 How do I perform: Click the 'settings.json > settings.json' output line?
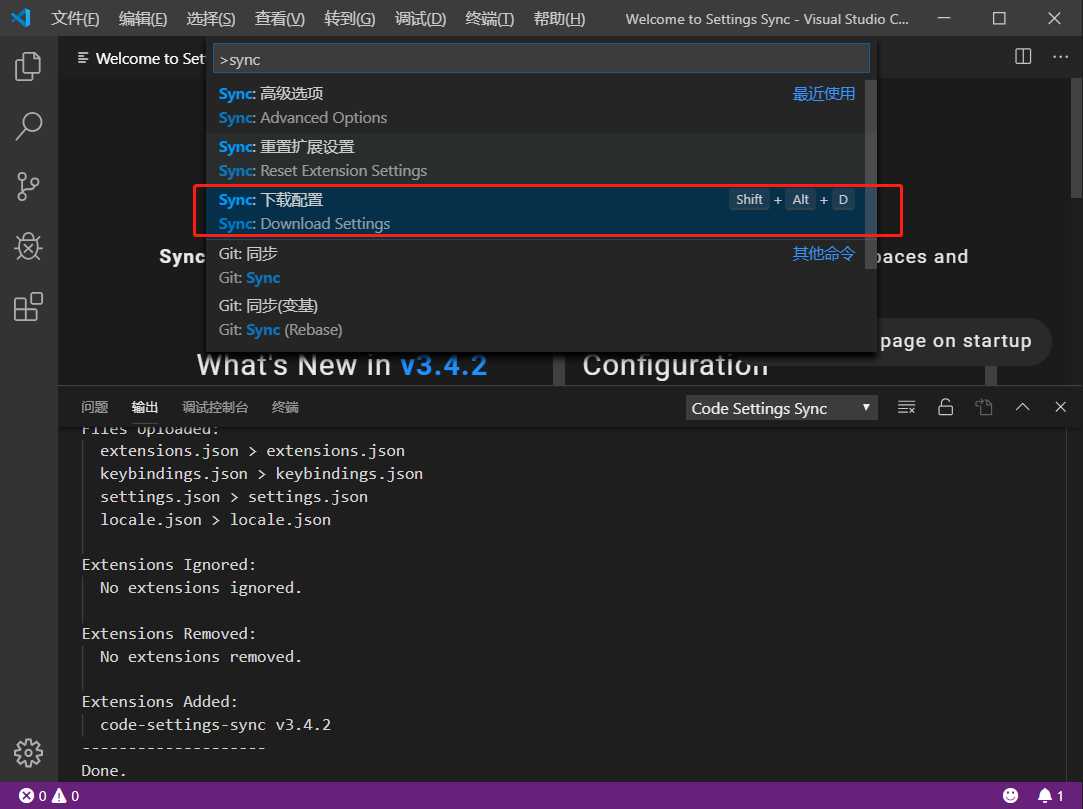pyautogui.click(x=233, y=497)
